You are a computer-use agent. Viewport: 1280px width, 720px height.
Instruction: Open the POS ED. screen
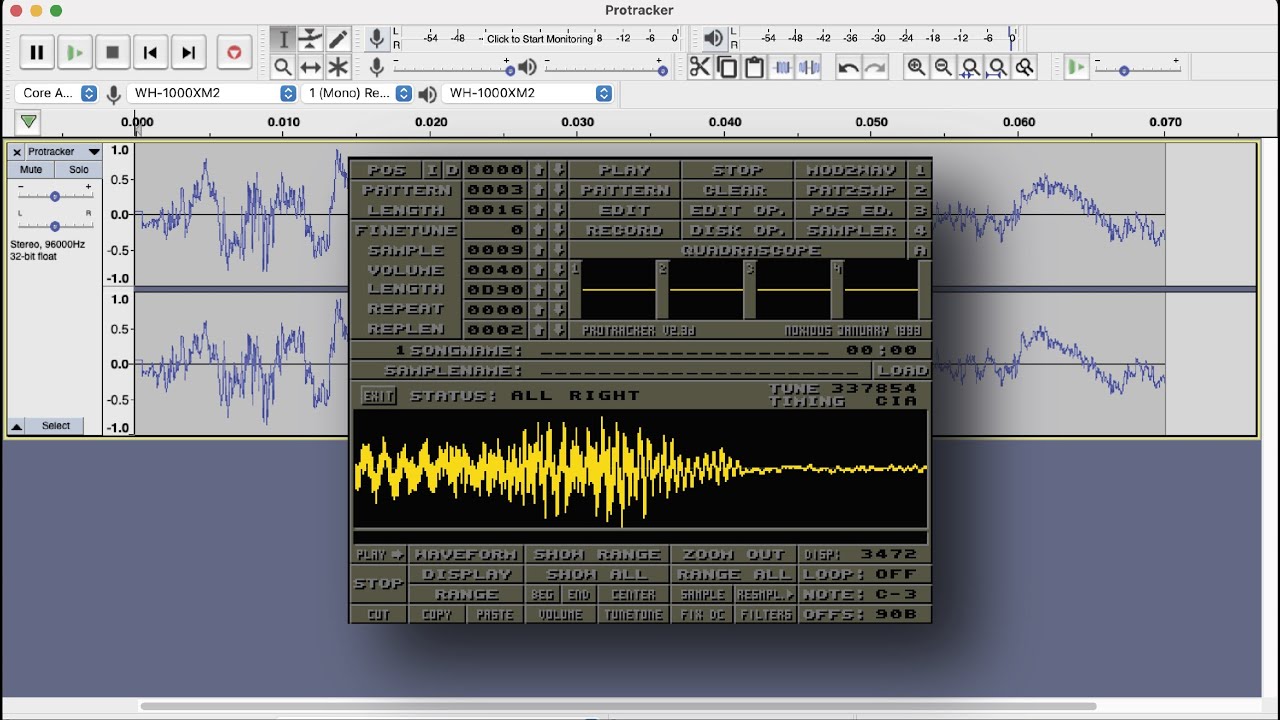[852, 210]
